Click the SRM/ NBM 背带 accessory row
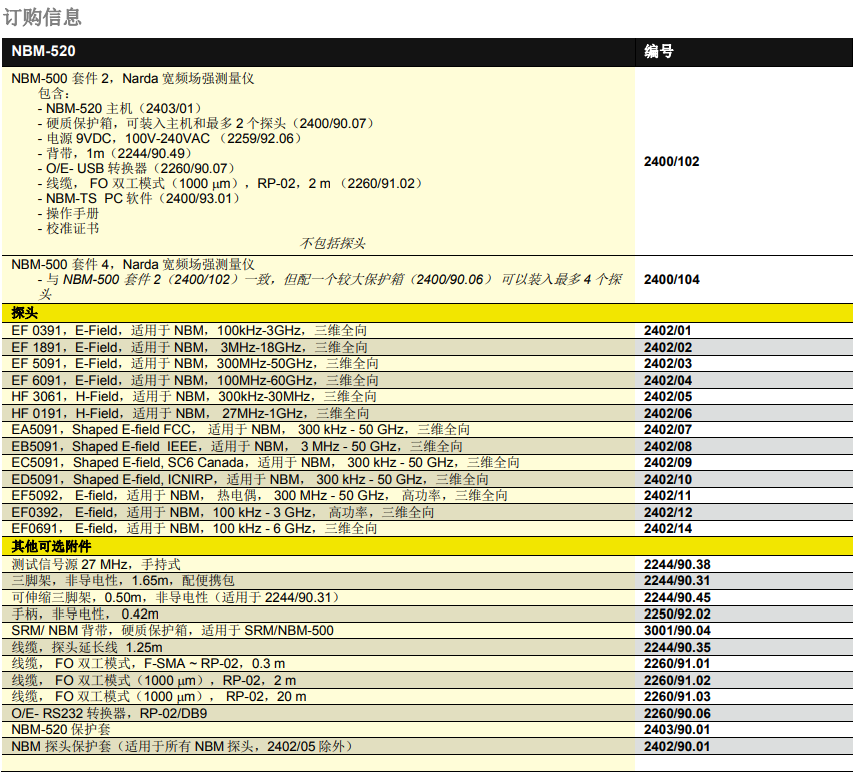The height and width of the screenshot is (773, 857). [x=172, y=630]
